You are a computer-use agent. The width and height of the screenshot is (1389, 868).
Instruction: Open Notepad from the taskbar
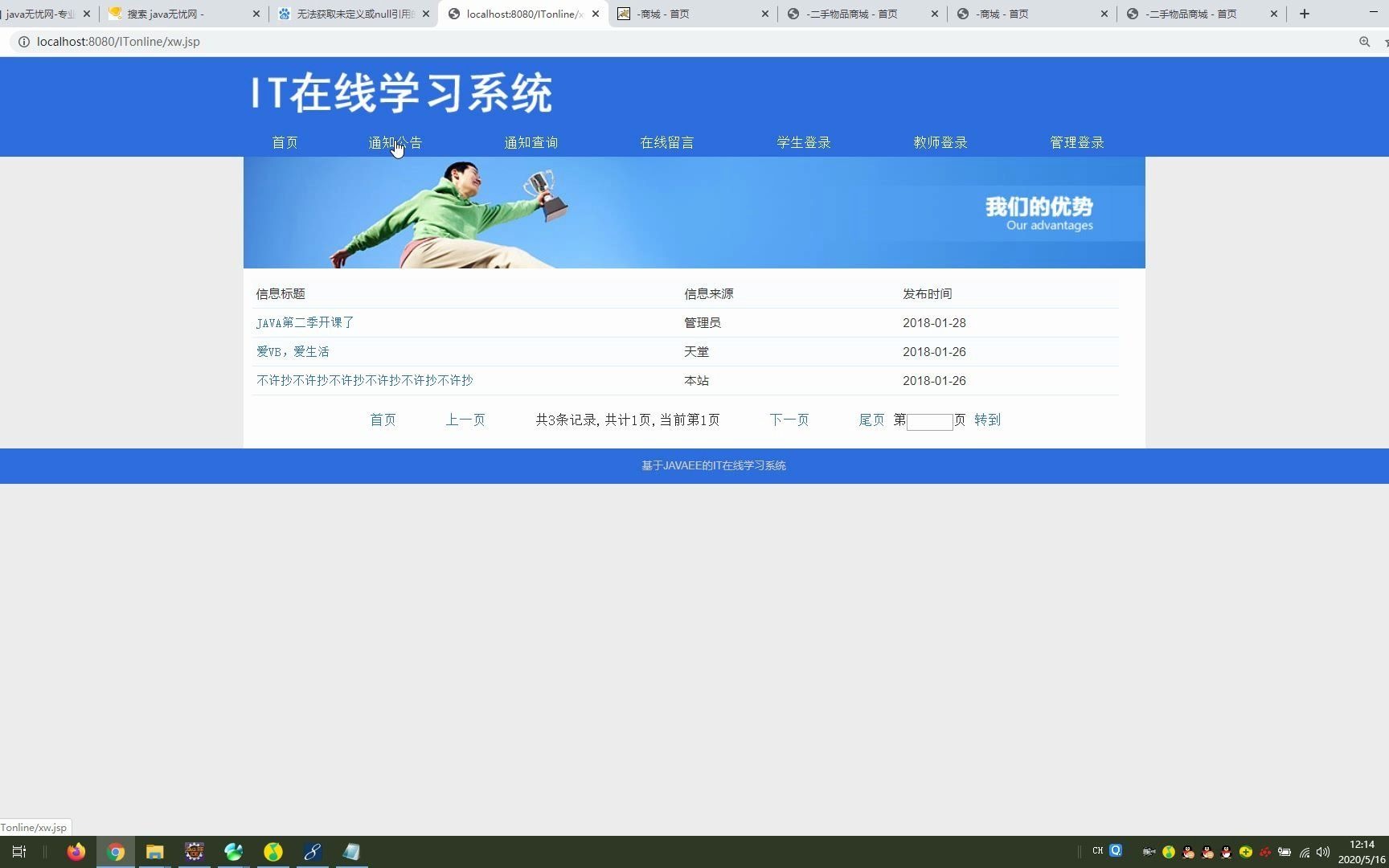351,851
